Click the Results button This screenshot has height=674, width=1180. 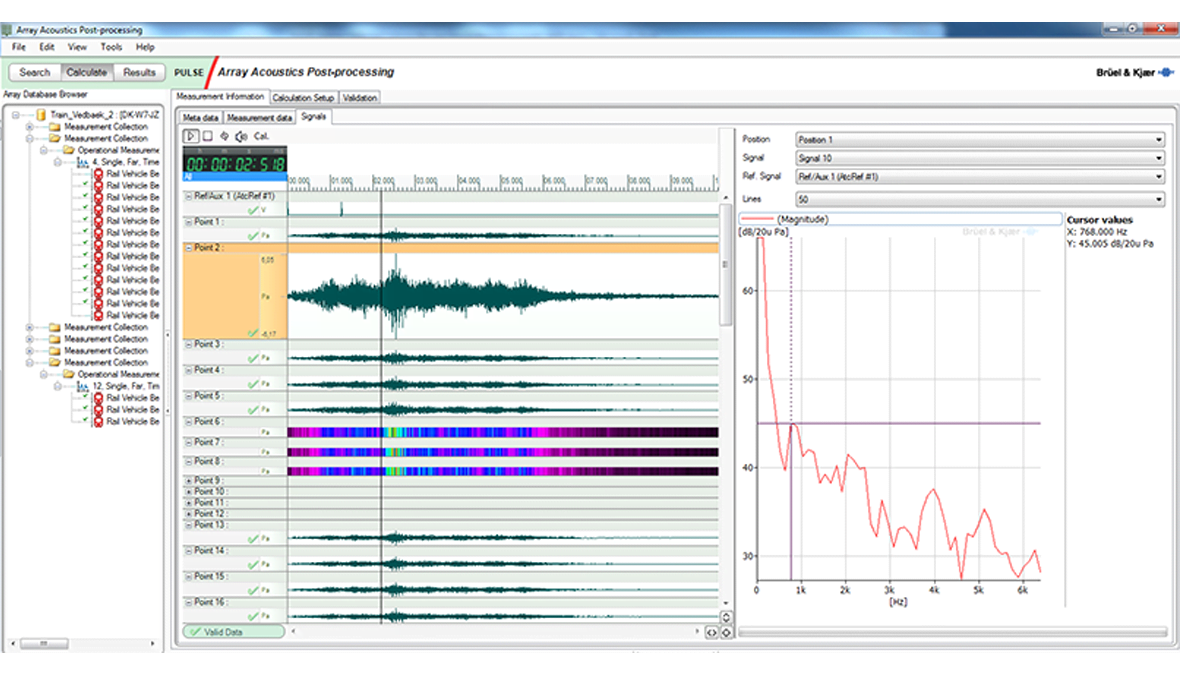coord(139,72)
